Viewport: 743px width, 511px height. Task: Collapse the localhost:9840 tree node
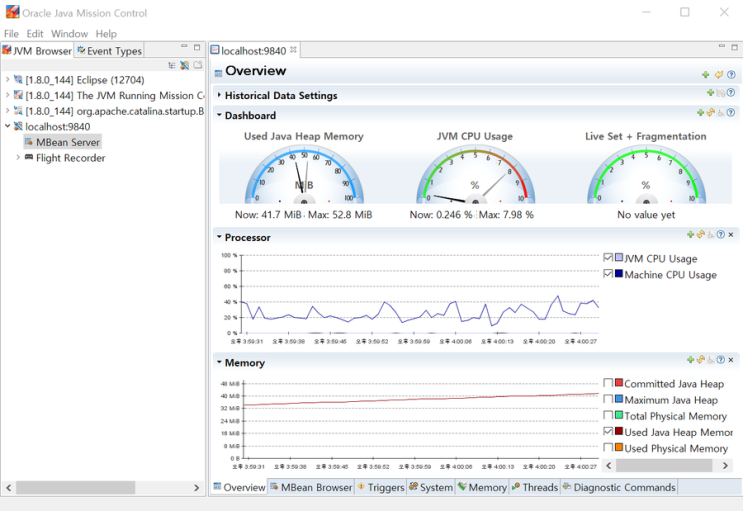click(8, 127)
